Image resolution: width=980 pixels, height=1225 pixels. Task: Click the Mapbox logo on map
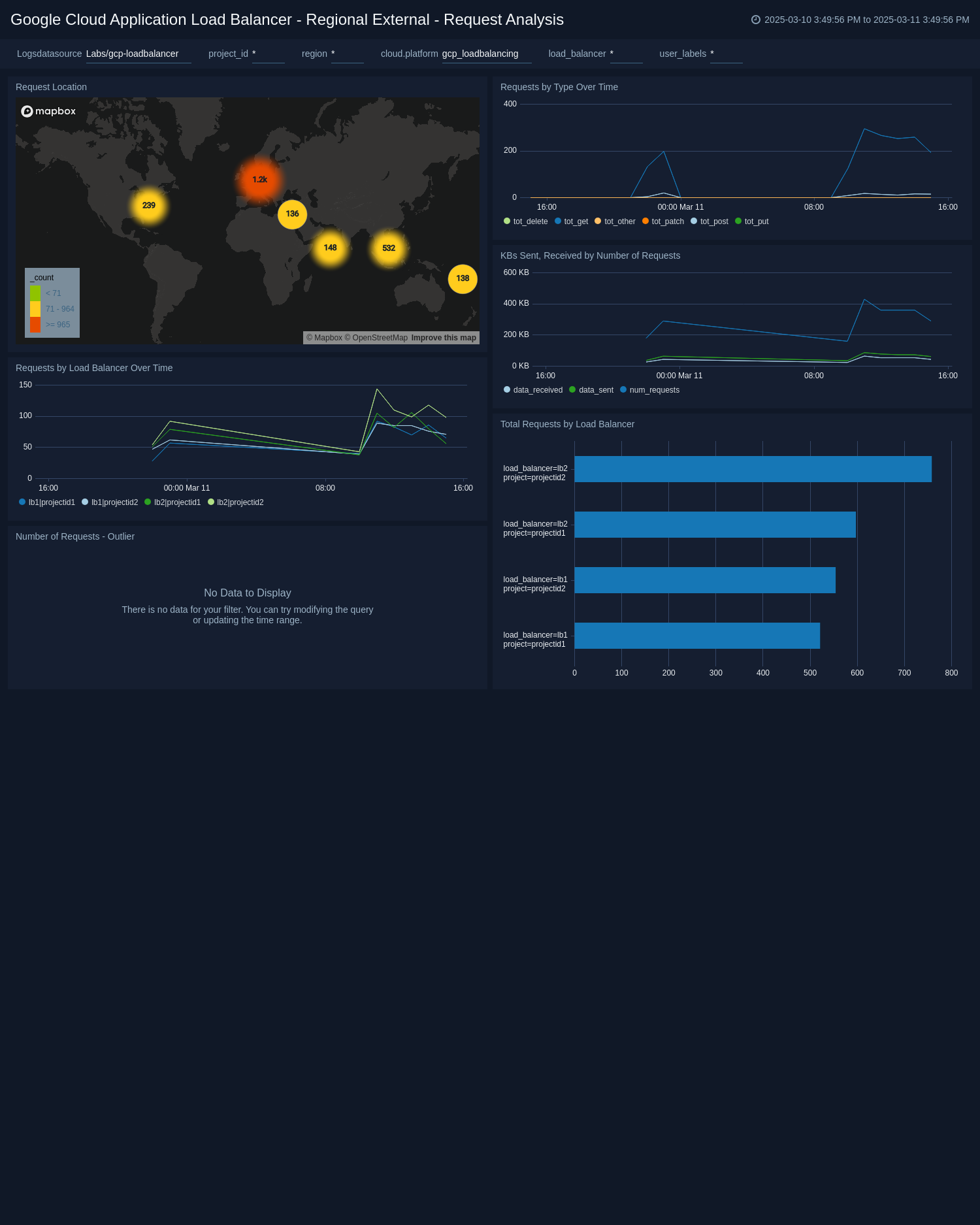[48, 111]
